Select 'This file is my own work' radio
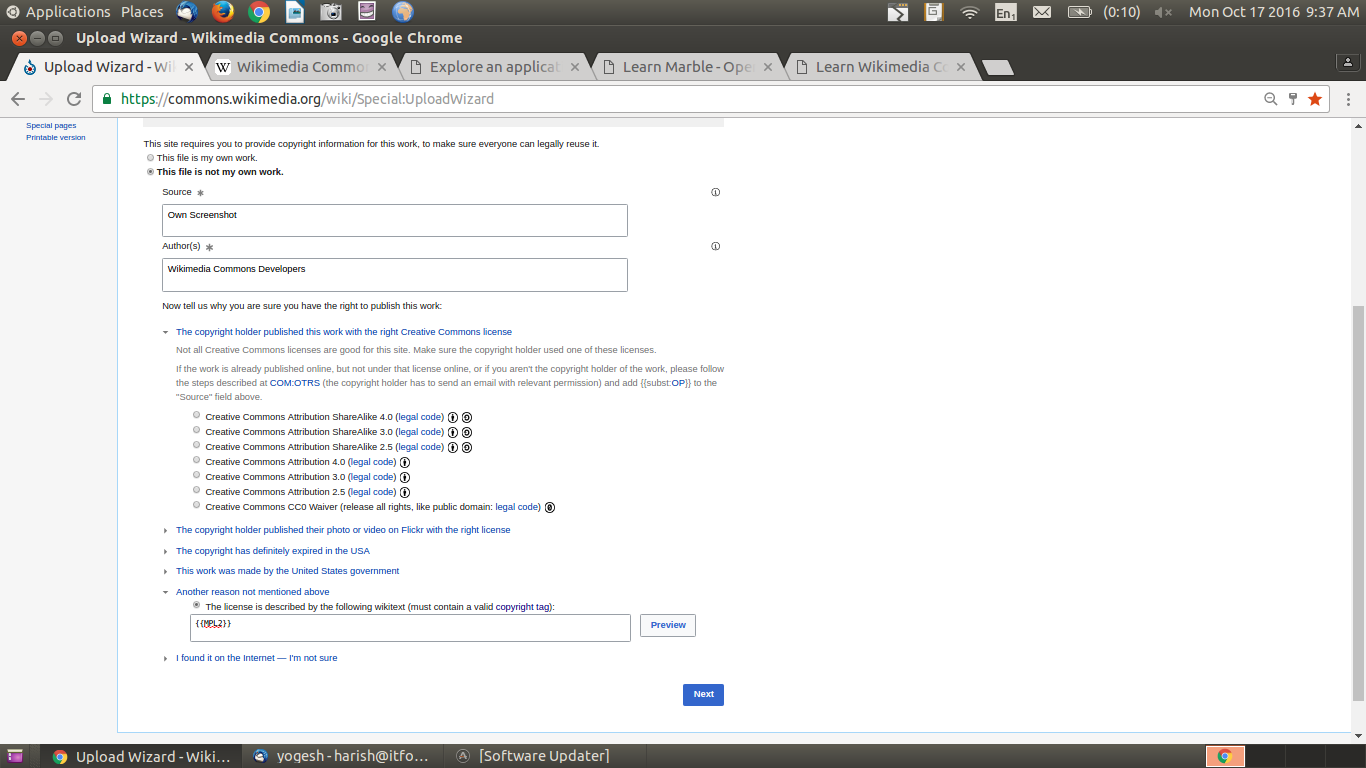Screen dimensions: 1366x768 point(150,158)
